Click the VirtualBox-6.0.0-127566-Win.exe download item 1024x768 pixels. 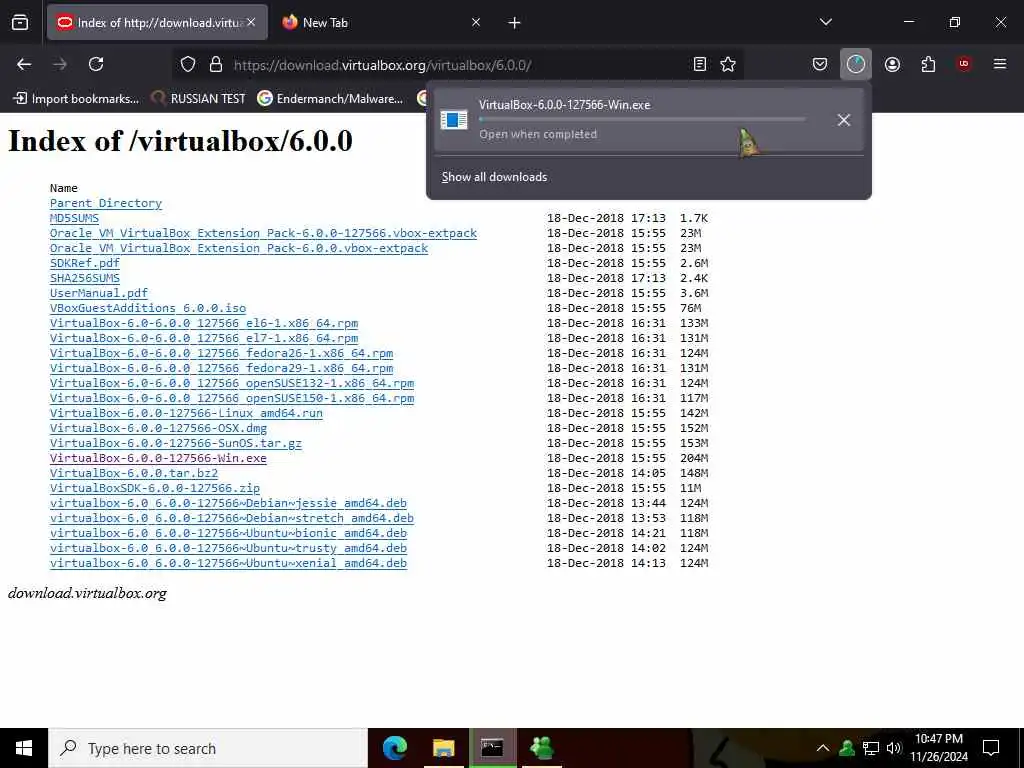tap(648, 120)
